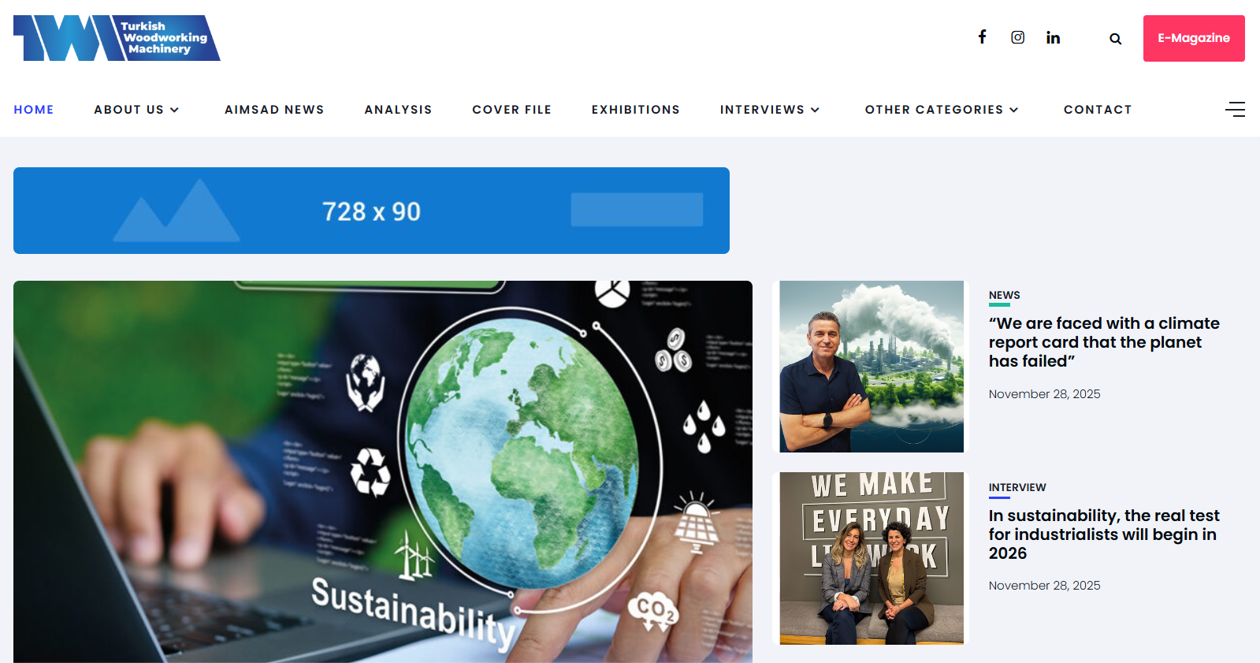Image resolution: width=1260 pixels, height=663 pixels.
Task: Go to the Home menu item
Action: click(x=34, y=110)
